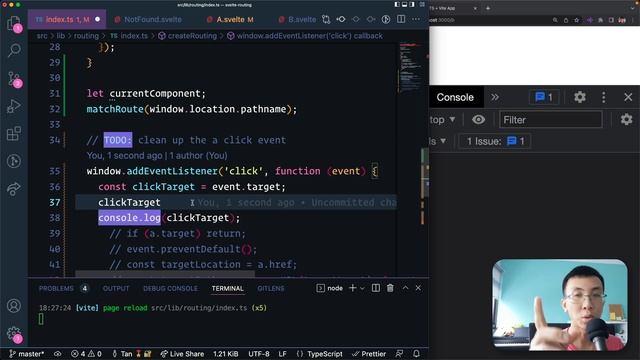This screenshot has height=360, width=640.
Task: Click the issues counter badge in DevTools toolbar
Action: tap(544, 97)
